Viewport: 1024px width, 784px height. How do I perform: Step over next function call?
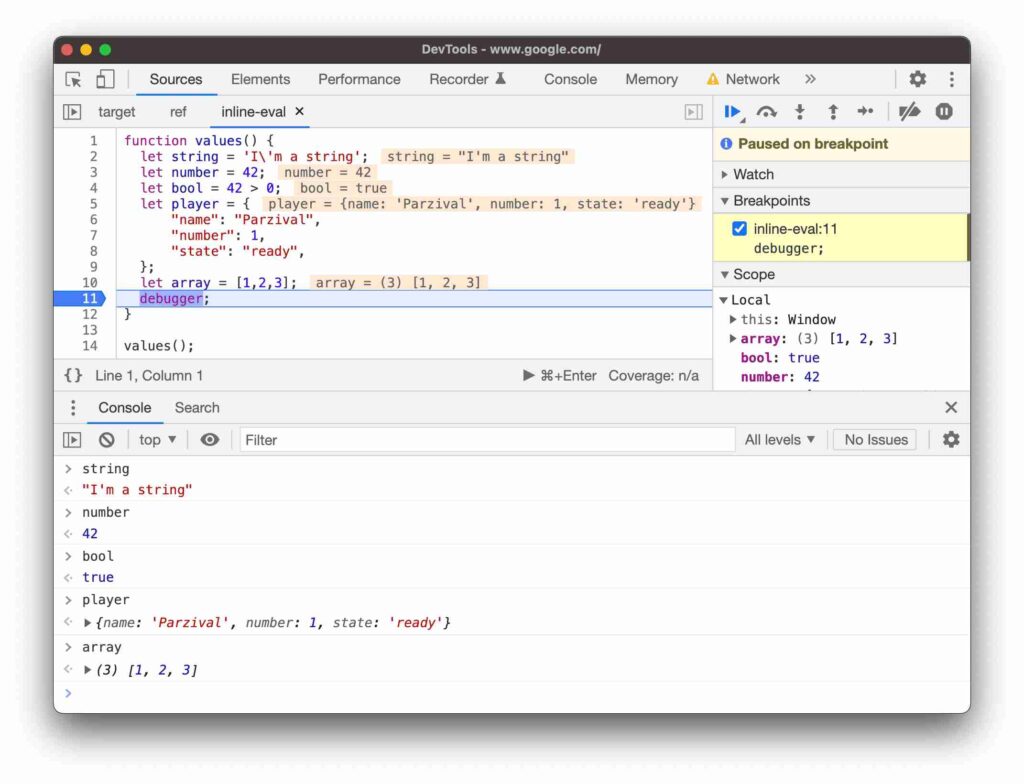click(x=767, y=112)
